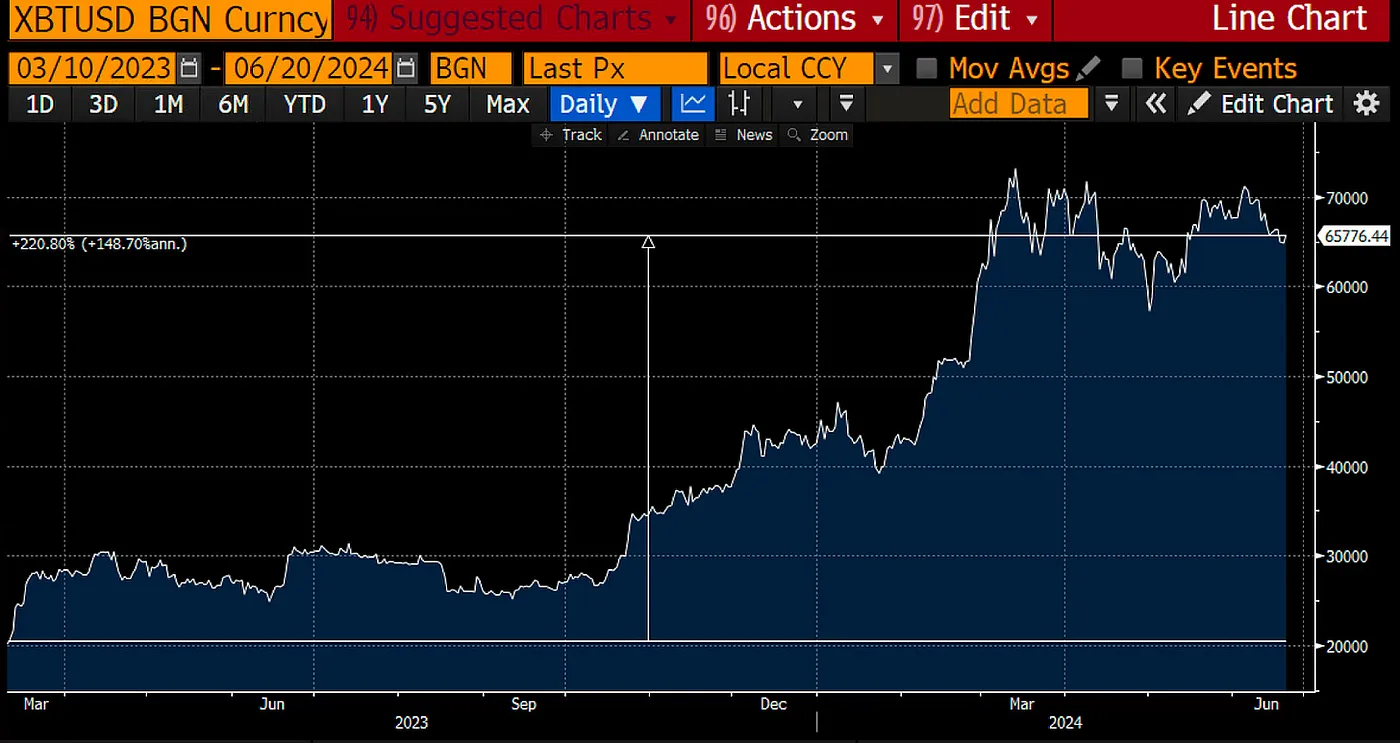Select the YTD time range button
This screenshot has width=1400, height=743.
point(303,104)
